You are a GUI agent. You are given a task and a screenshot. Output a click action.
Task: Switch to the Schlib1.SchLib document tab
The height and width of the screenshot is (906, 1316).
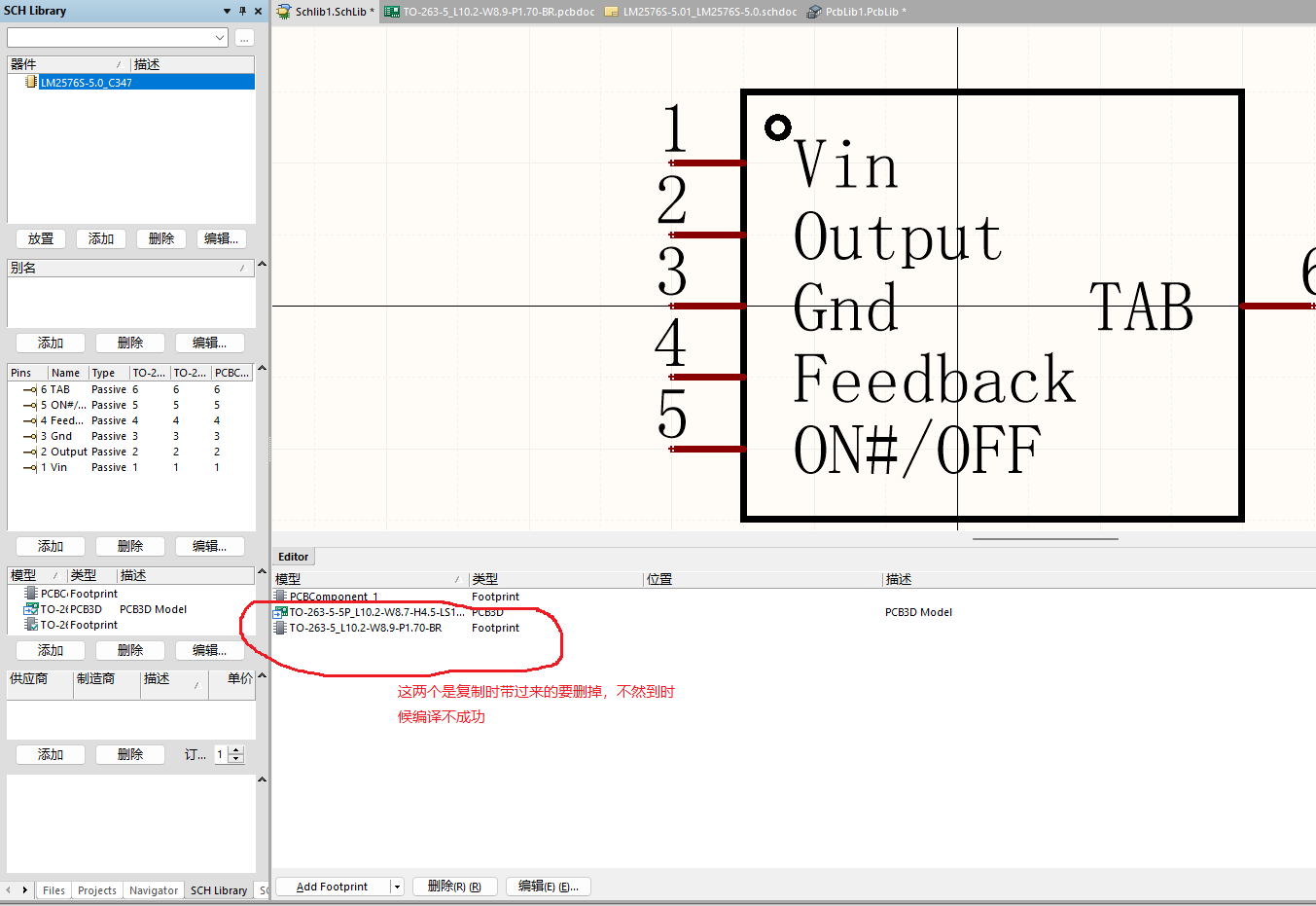(x=326, y=12)
